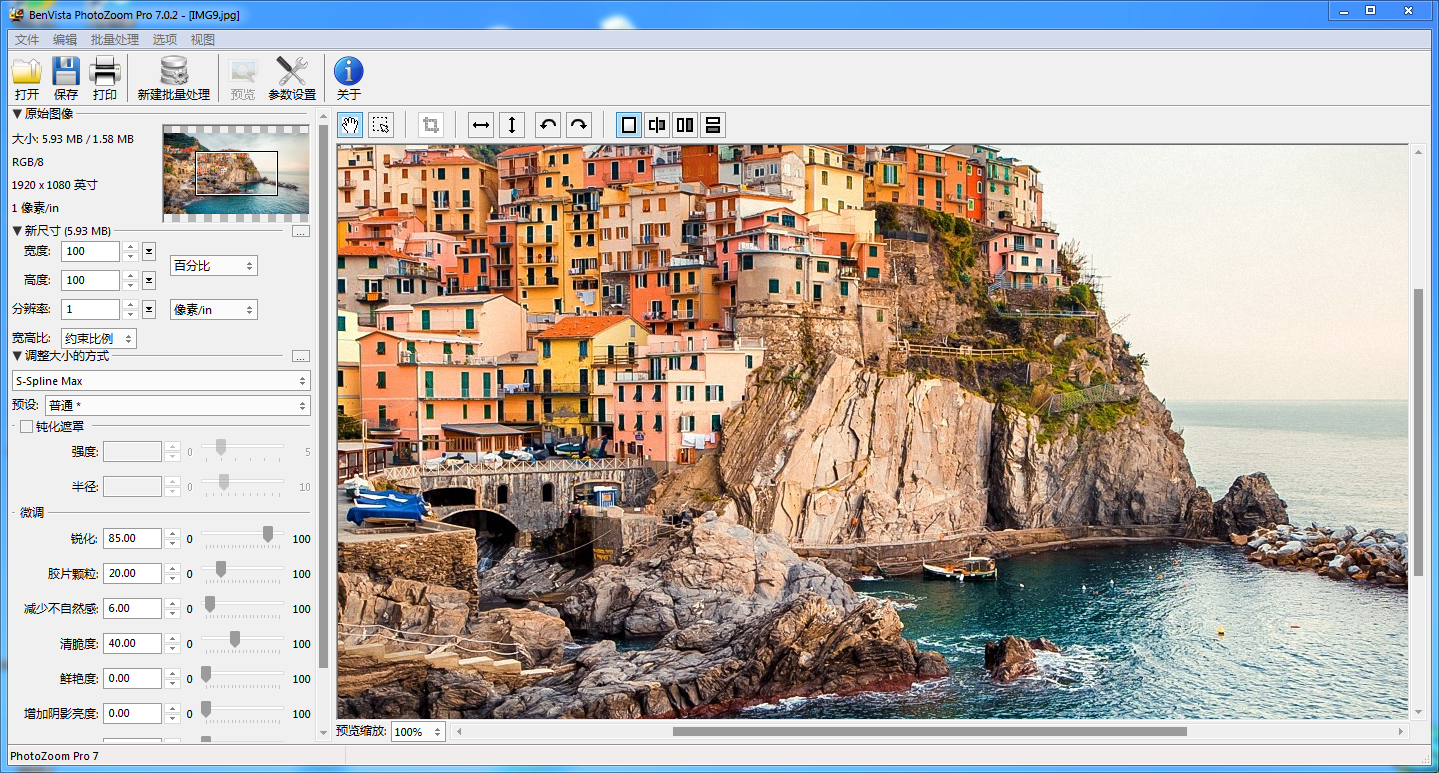1439x773 pixels.
Task: Rotate image clockwise
Action: (579, 125)
